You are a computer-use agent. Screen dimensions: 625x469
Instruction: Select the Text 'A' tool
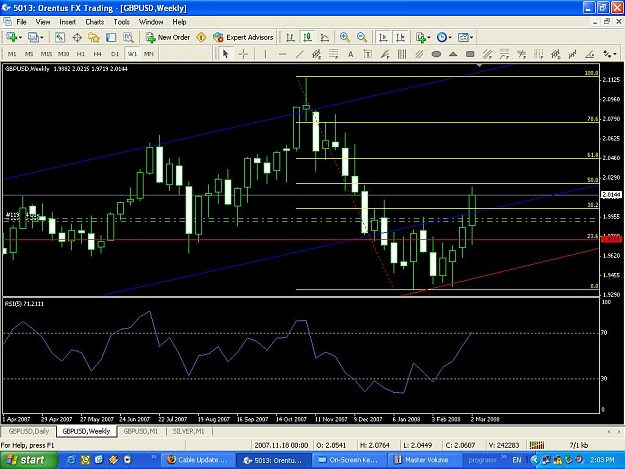pos(350,54)
